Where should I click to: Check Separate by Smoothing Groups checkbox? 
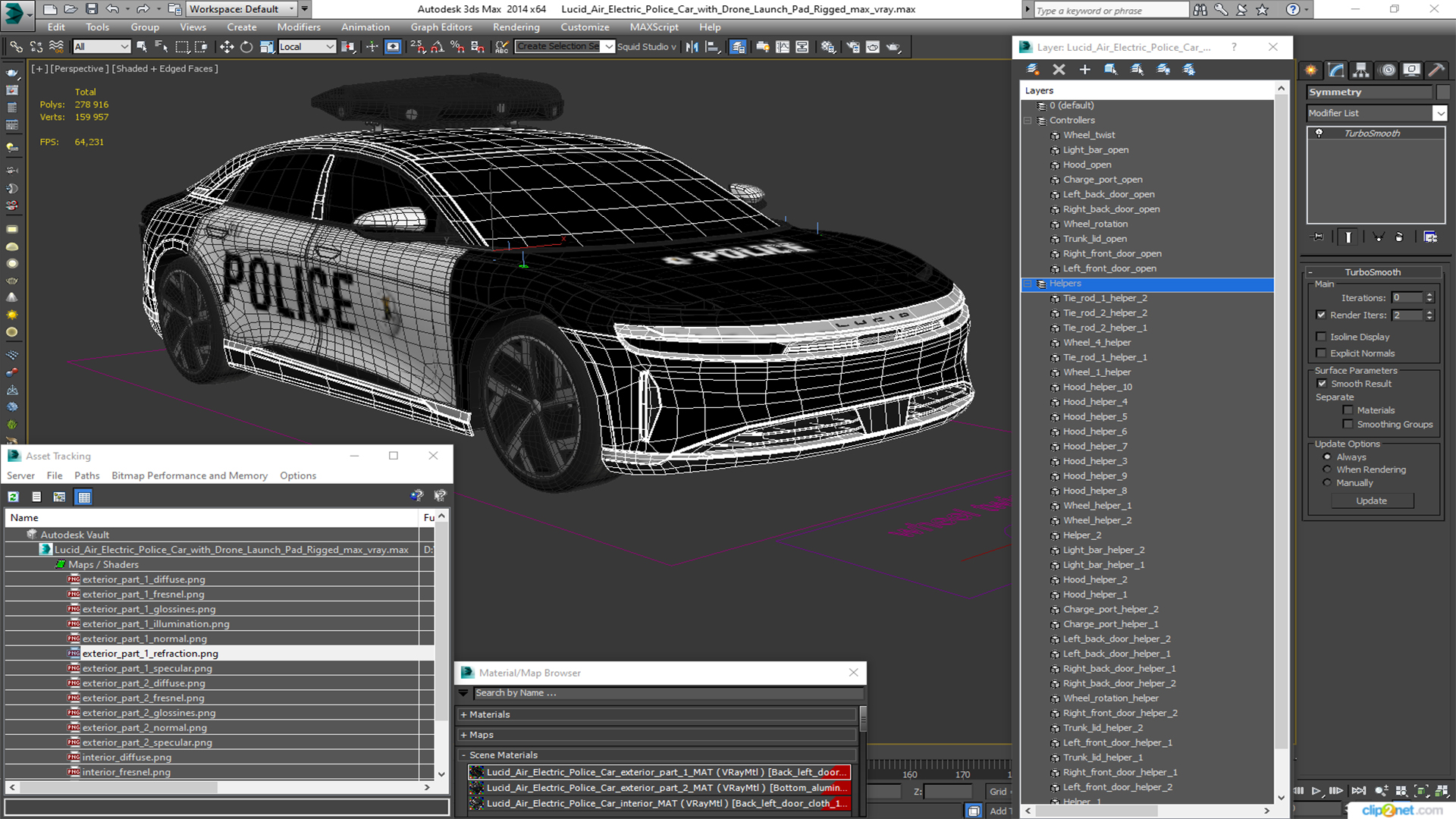coord(1348,425)
